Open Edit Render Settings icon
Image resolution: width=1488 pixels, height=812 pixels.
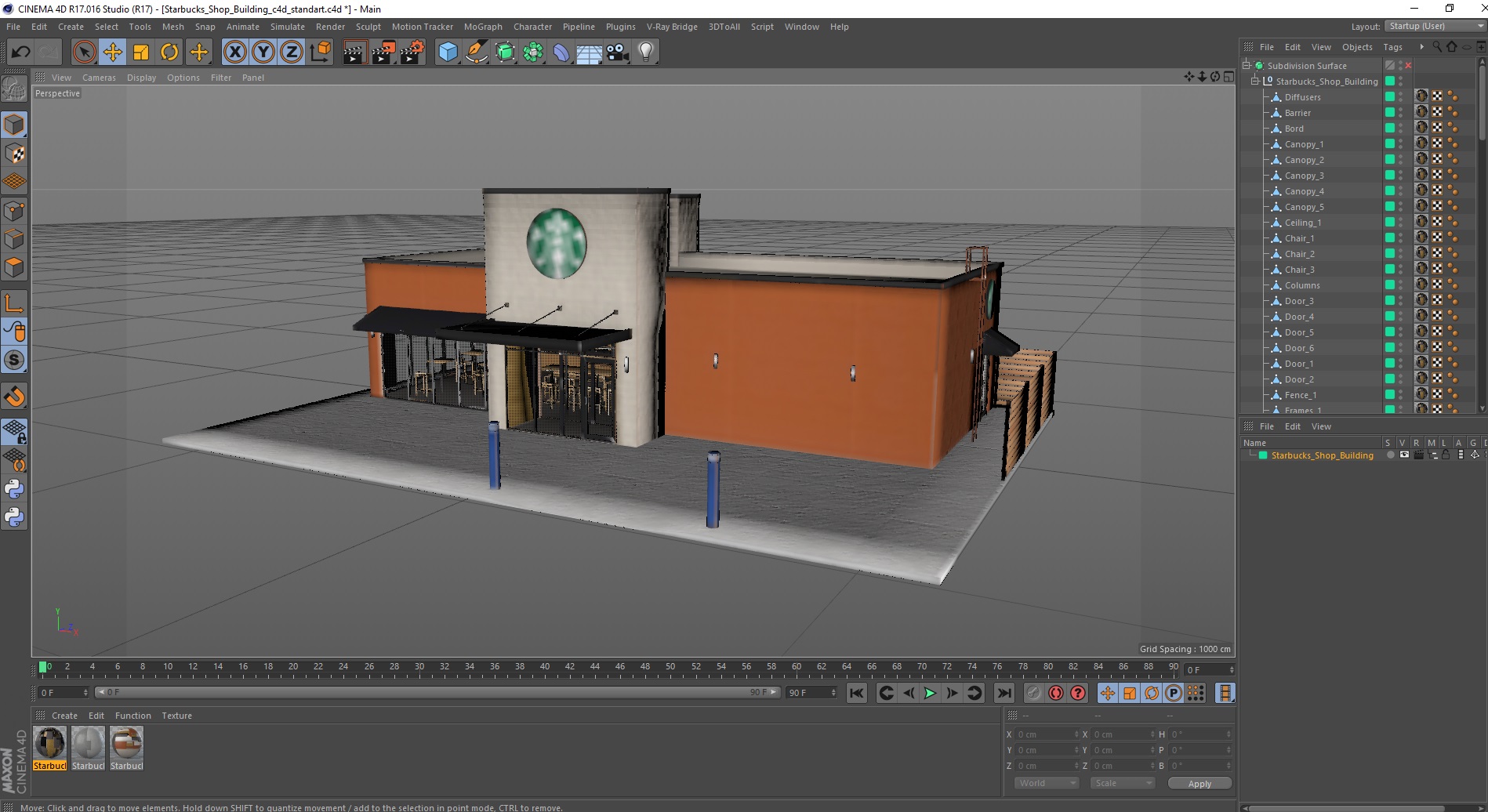(412, 53)
